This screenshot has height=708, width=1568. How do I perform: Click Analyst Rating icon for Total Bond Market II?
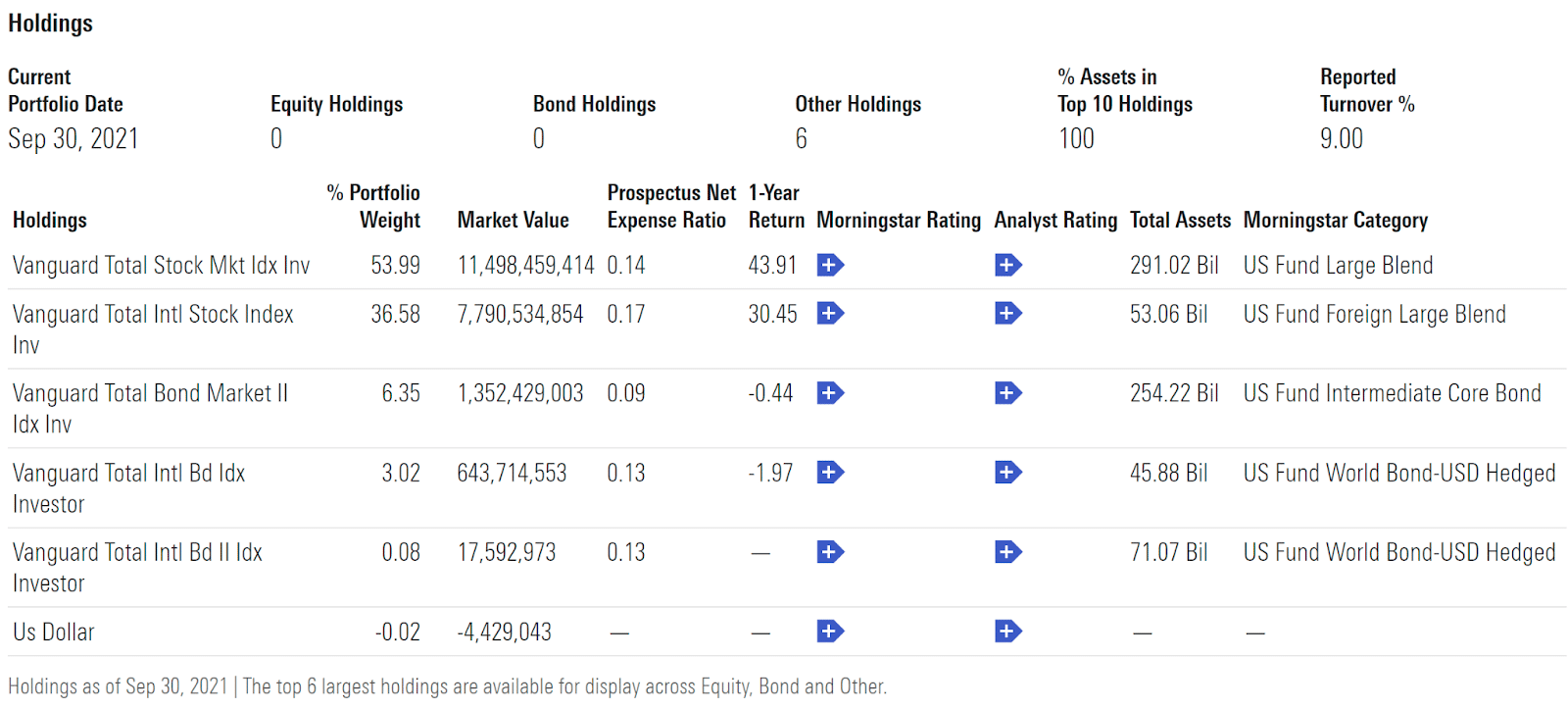[1007, 393]
